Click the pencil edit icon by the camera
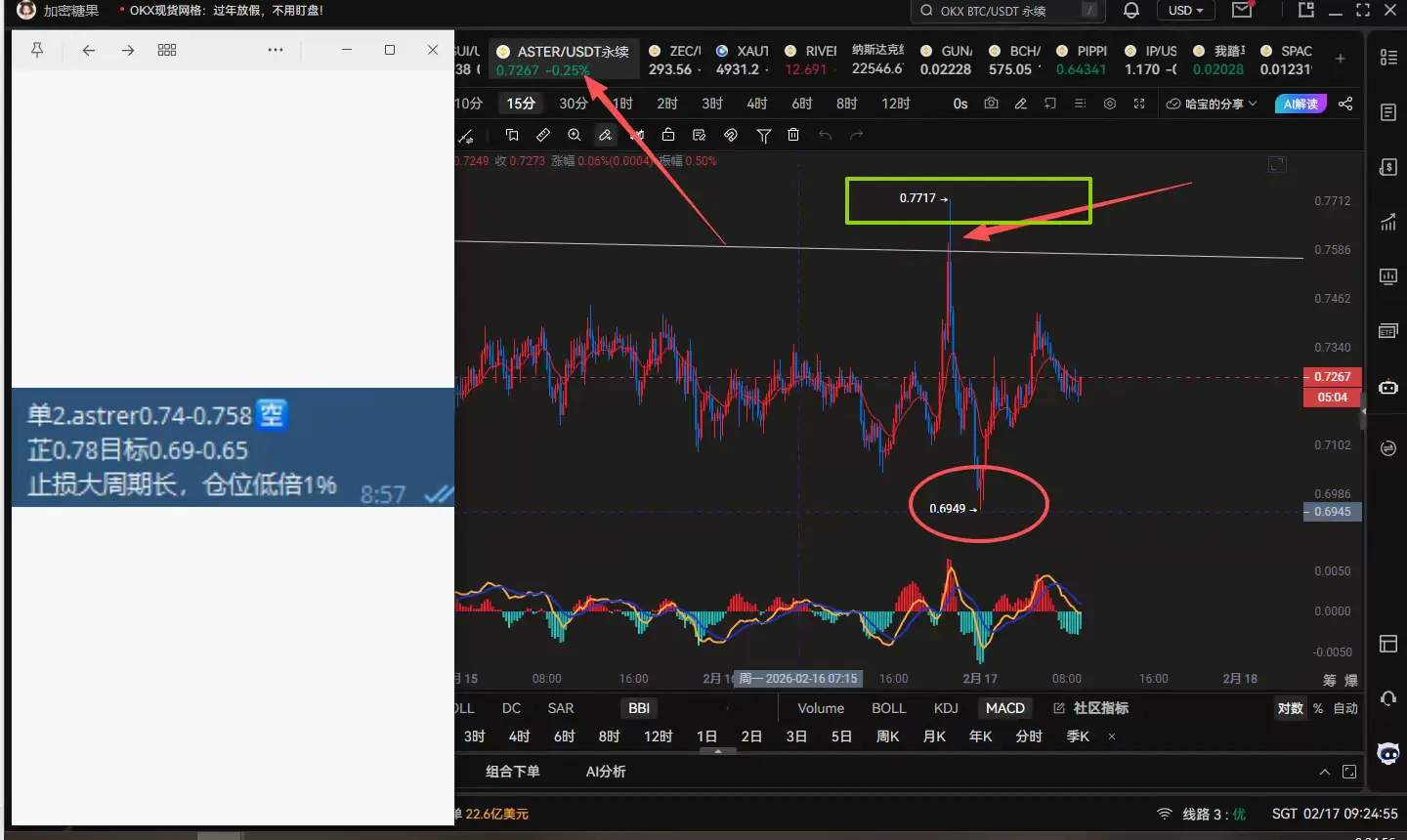The width and height of the screenshot is (1407, 840). coord(1021,104)
